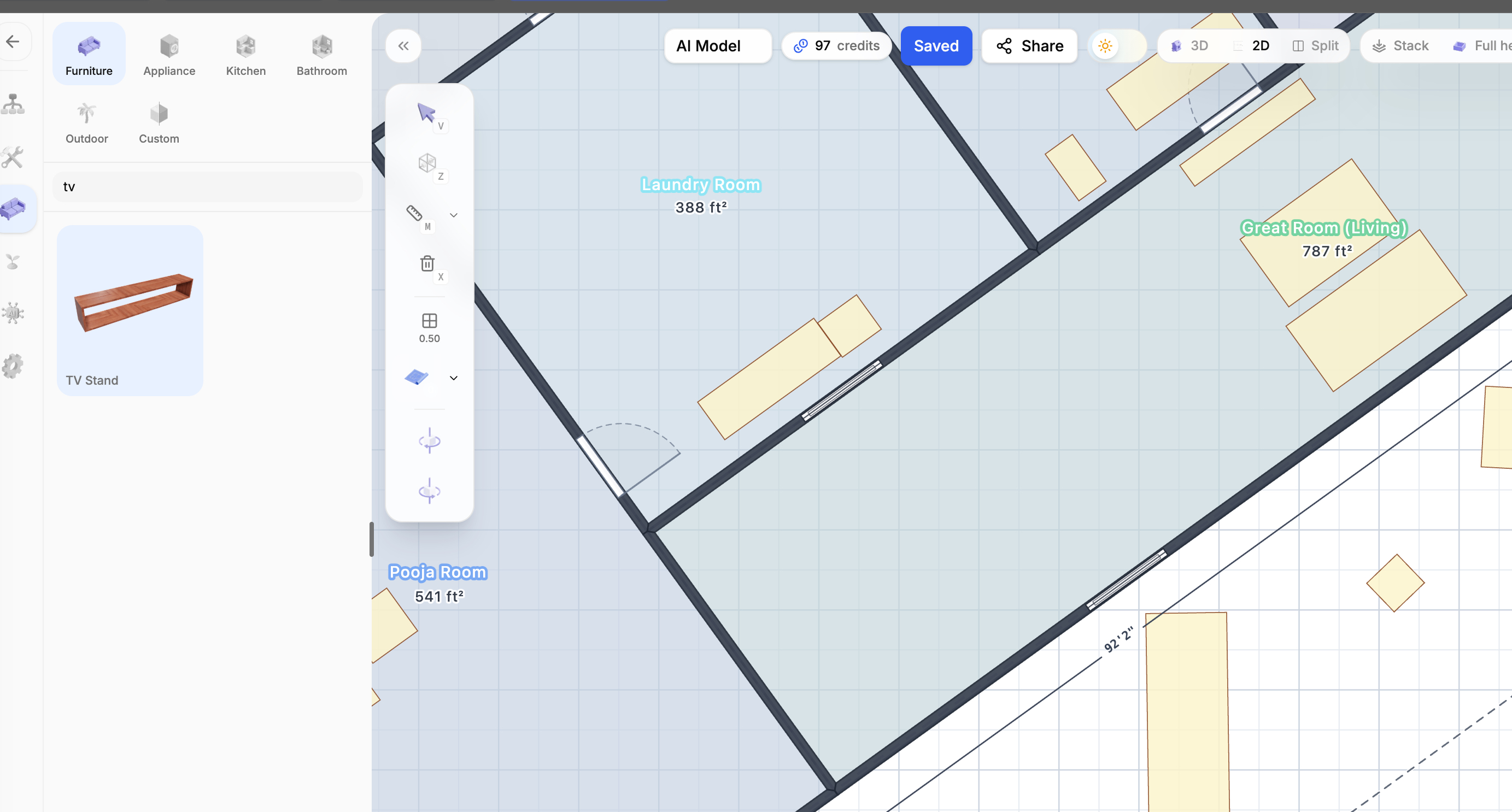Open the Furniture category tab
1512x812 pixels.
89,54
